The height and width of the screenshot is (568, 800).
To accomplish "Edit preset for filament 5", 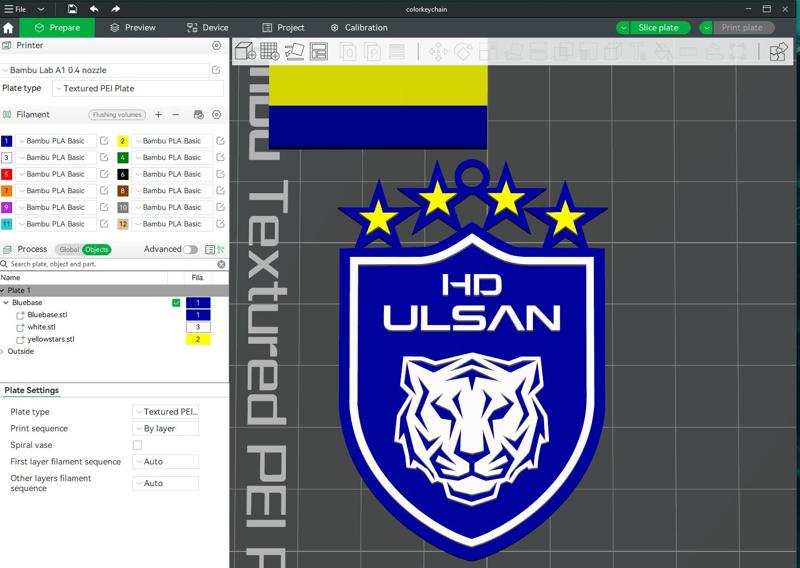I will (x=104, y=174).
